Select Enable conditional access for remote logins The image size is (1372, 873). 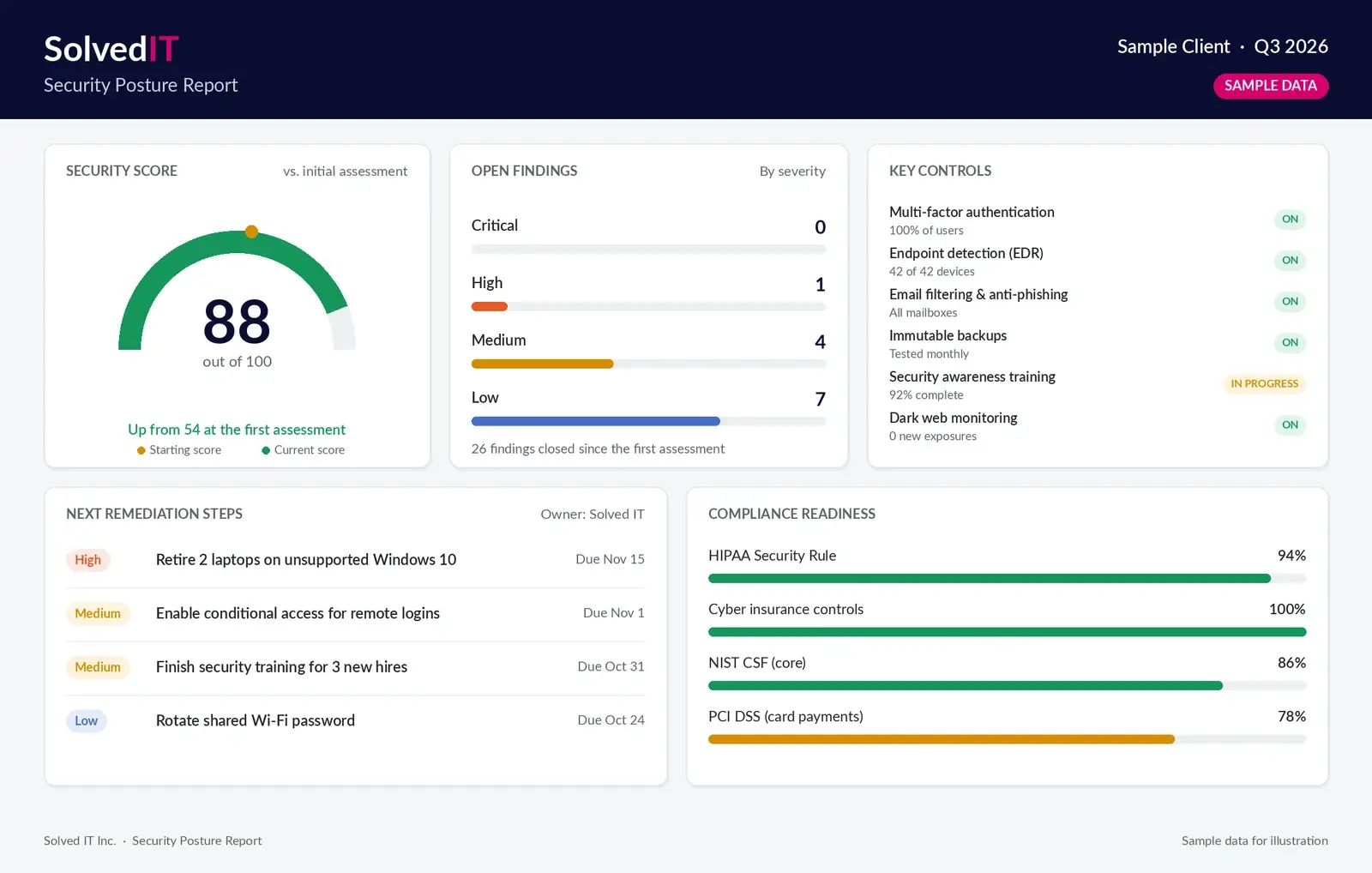(298, 613)
